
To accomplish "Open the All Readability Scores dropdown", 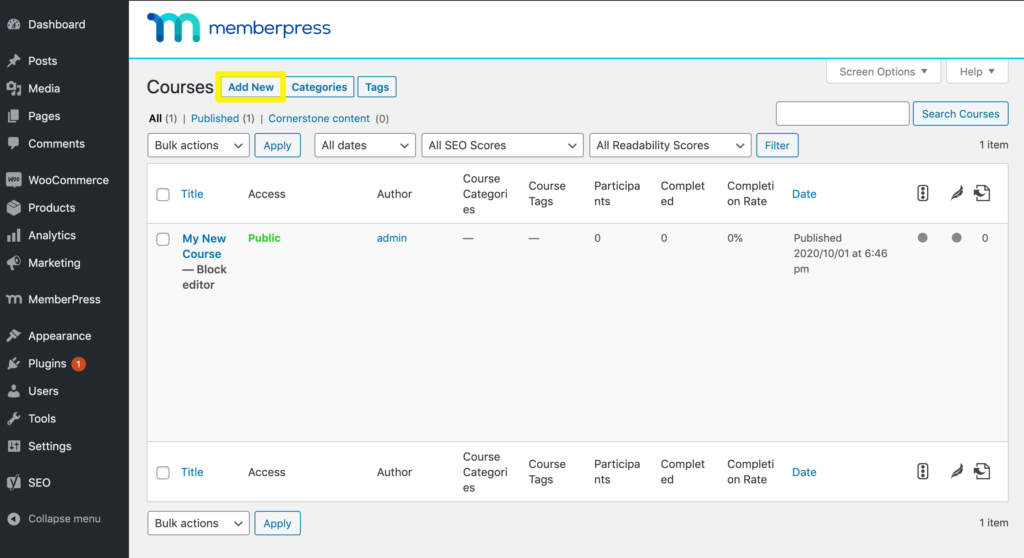I will pyautogui.click(x=670, y=145).
